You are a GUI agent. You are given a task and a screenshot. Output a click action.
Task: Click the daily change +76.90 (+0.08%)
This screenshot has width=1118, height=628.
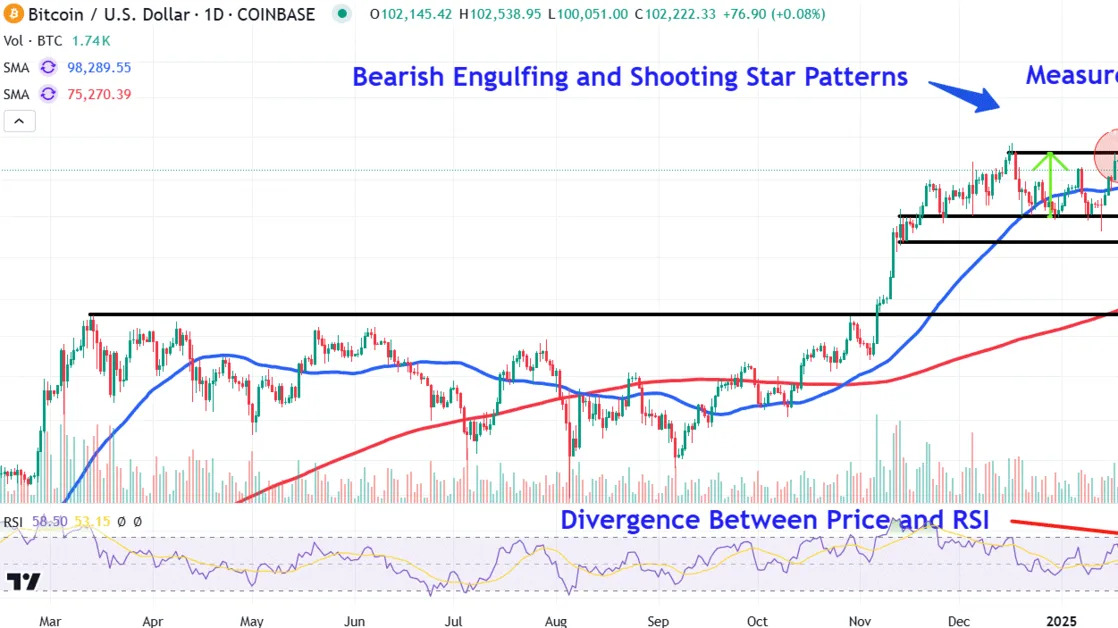coord(774,14)
